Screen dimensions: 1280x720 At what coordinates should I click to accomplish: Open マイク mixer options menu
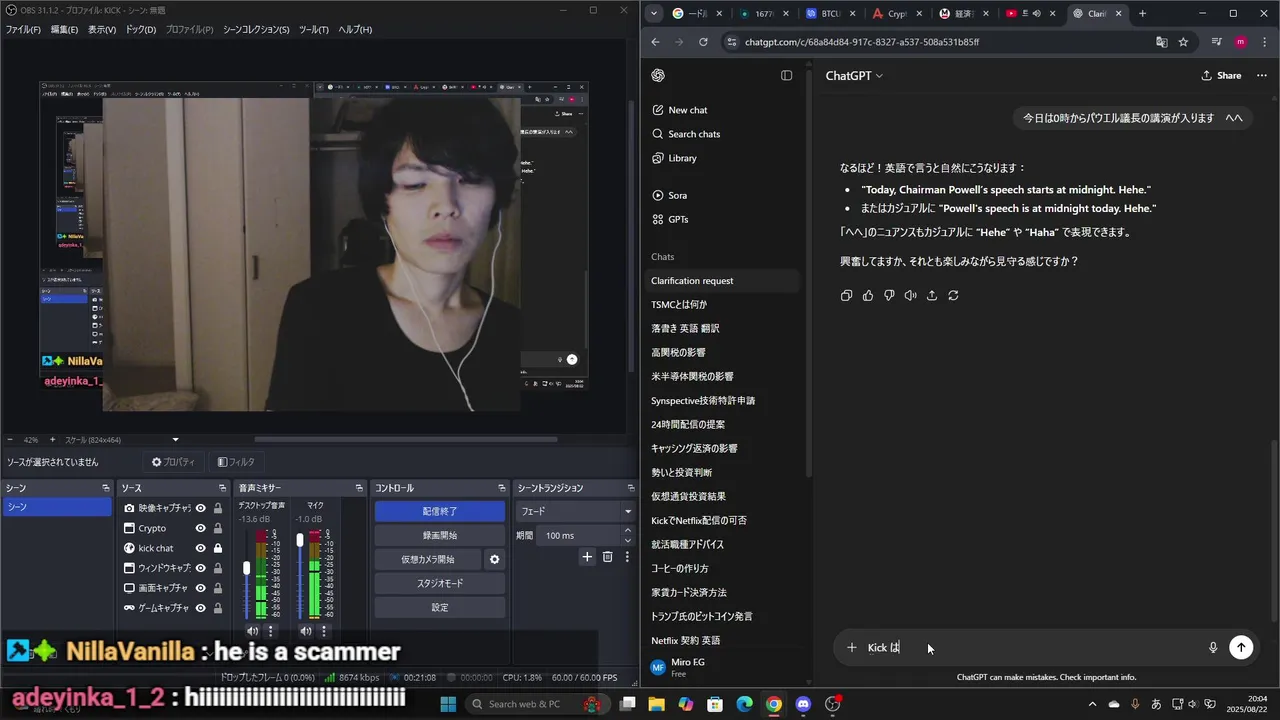[x=324, y=631]
